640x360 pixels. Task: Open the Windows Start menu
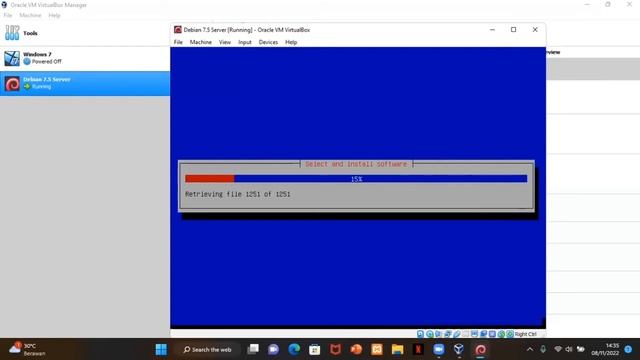click(x=161, y=349)
